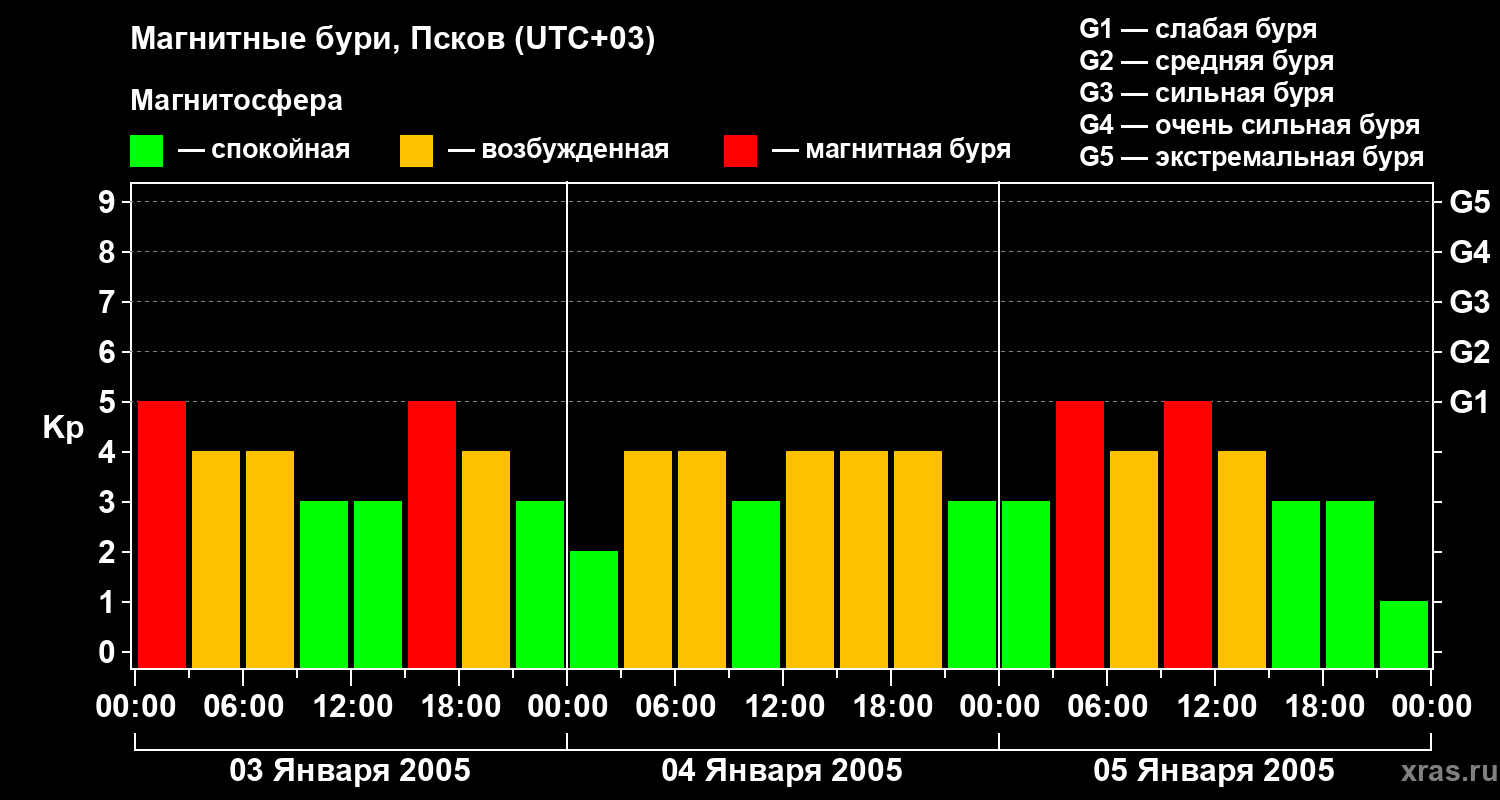Click the red "магнитная буря" legend swatch
Viewport: 1500px width, 800px height.
(740, 151)
